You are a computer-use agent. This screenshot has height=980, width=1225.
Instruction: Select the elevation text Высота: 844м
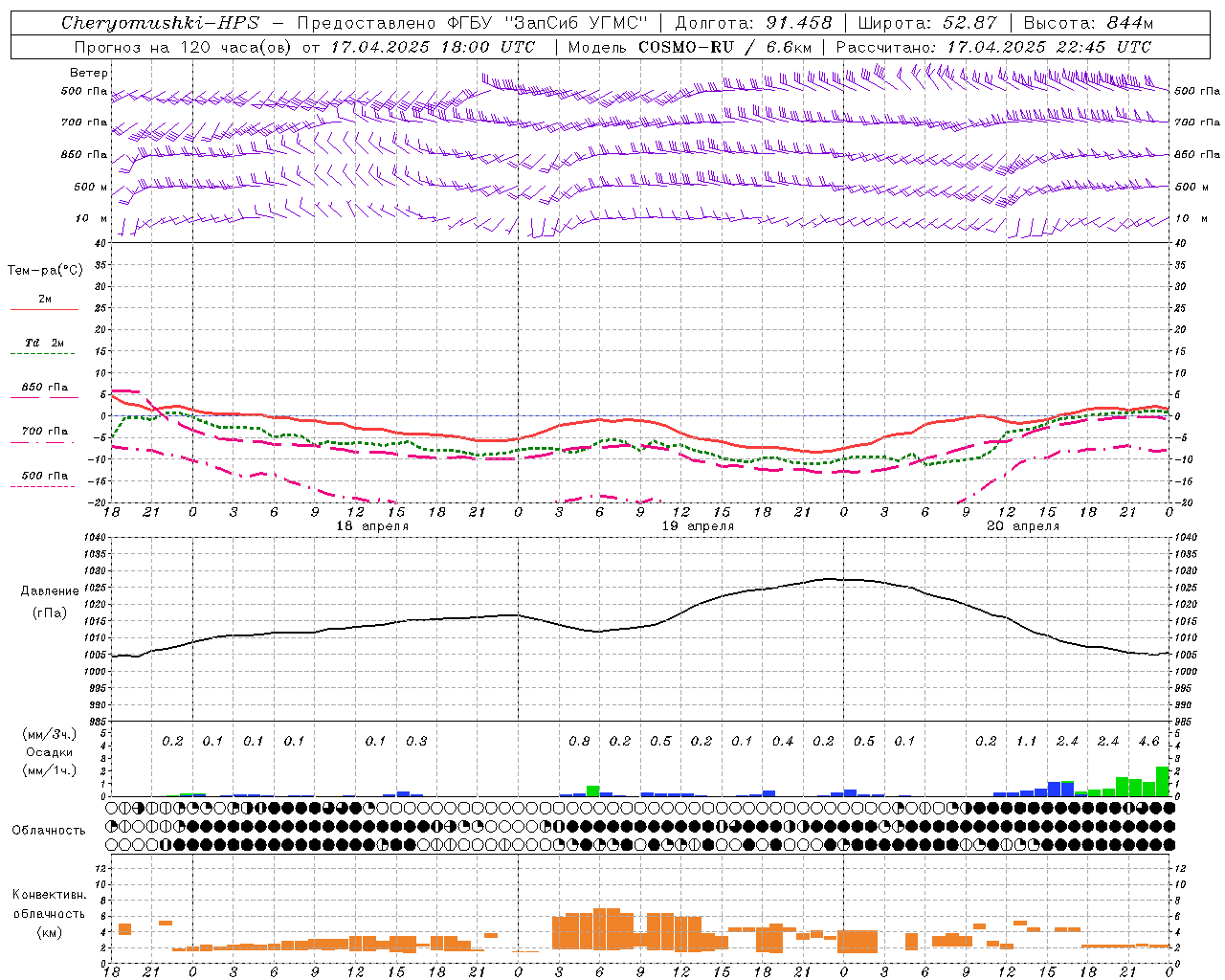[1089, 23]
